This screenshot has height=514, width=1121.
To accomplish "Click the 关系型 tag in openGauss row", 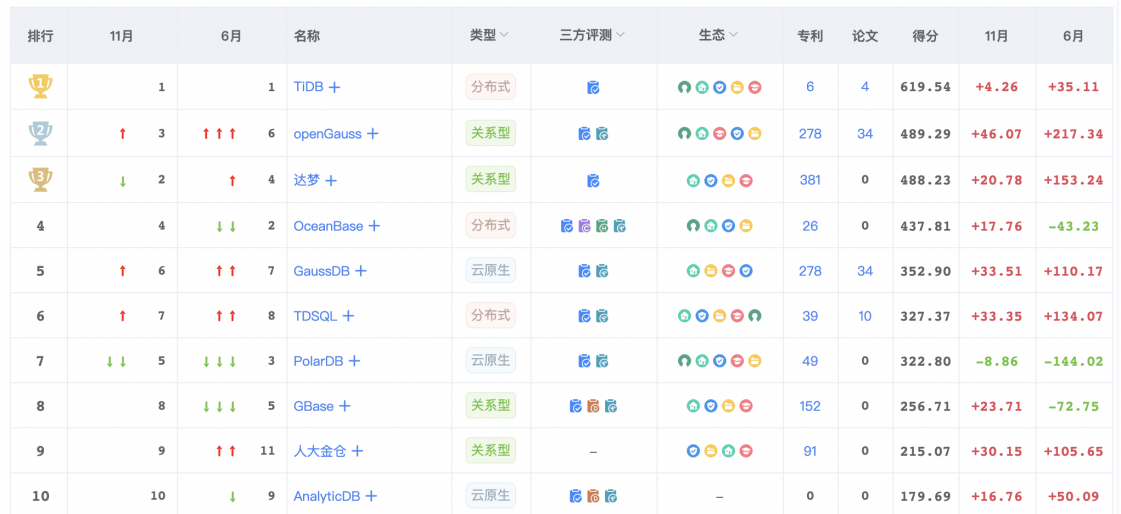I will pos(490,133).
